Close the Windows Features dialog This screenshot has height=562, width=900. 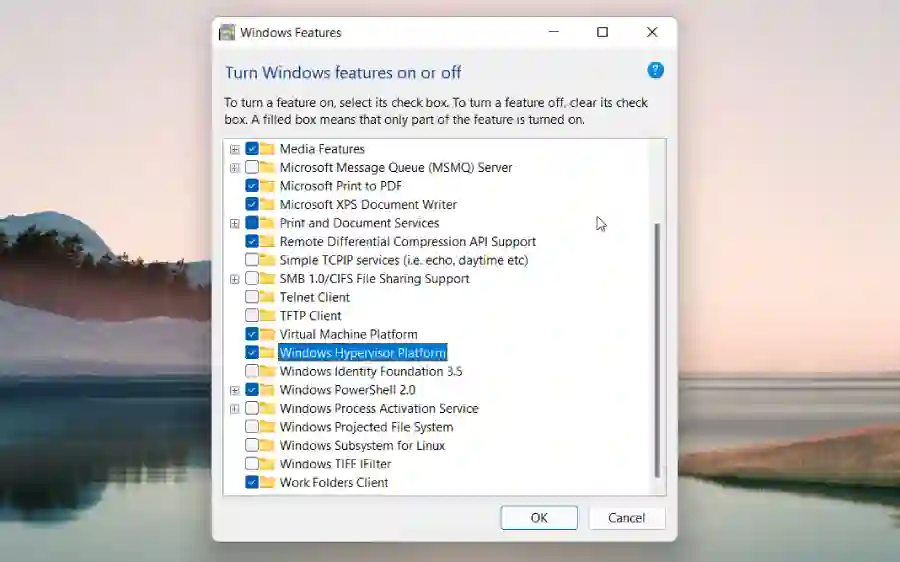pyautogui.click(x=652, y=32)
